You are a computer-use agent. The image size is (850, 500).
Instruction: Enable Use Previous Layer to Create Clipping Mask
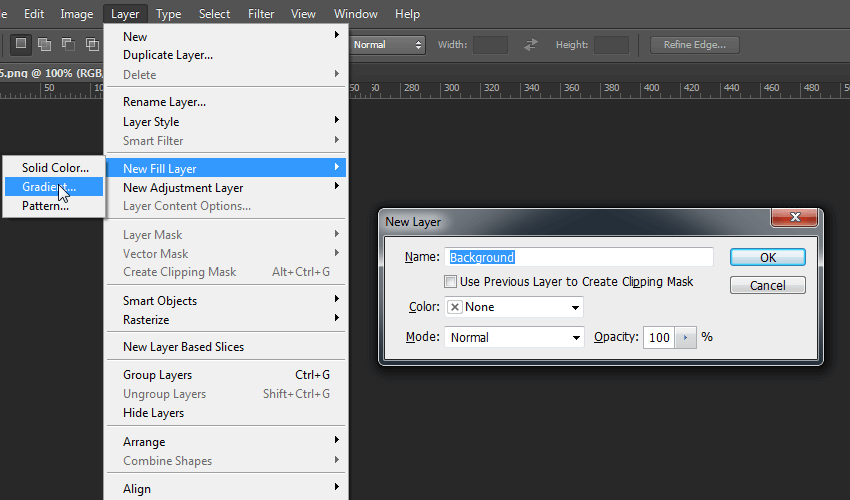(x=451, y=282)
